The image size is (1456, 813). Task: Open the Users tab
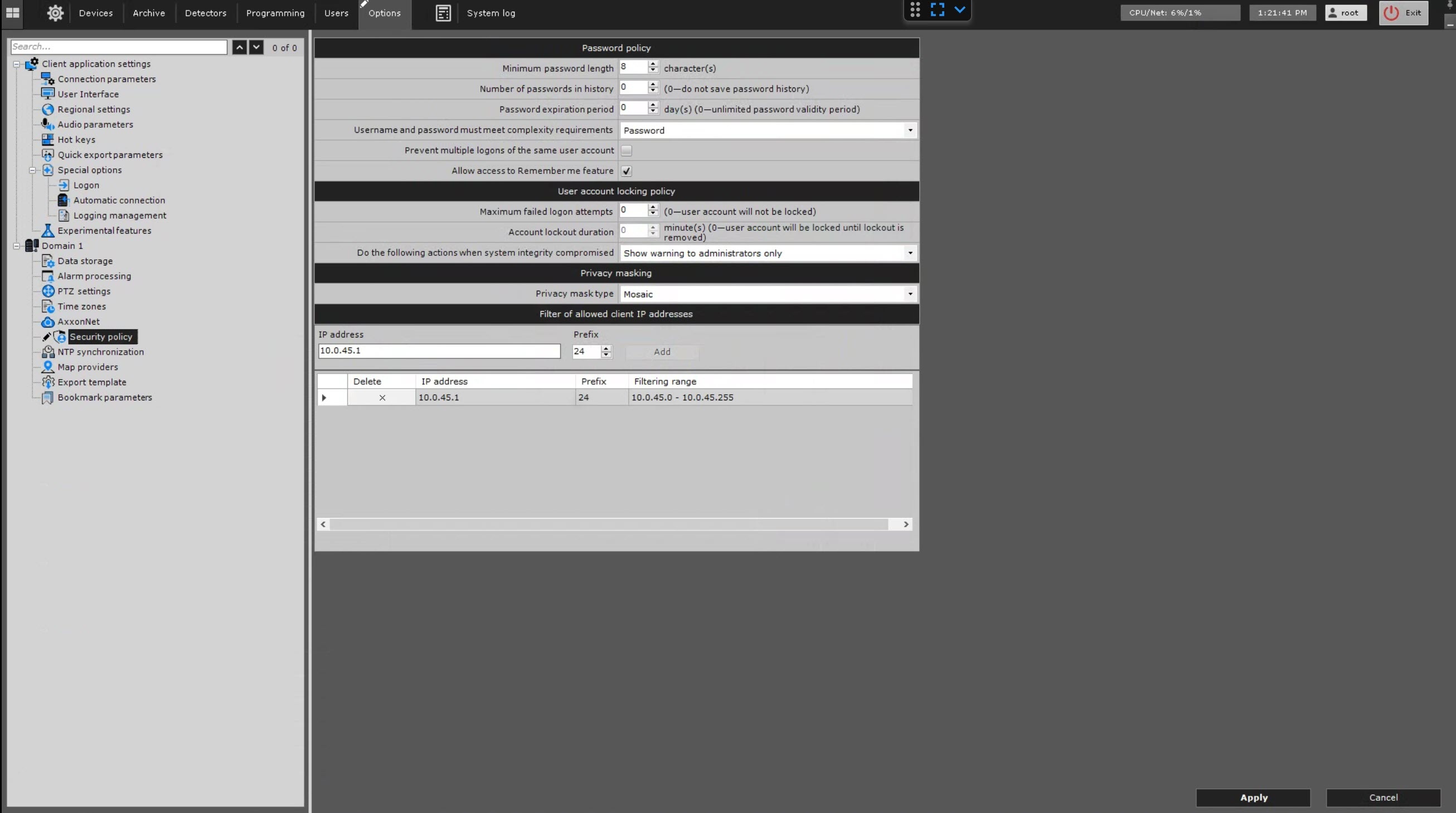click(x=336, y=13)
